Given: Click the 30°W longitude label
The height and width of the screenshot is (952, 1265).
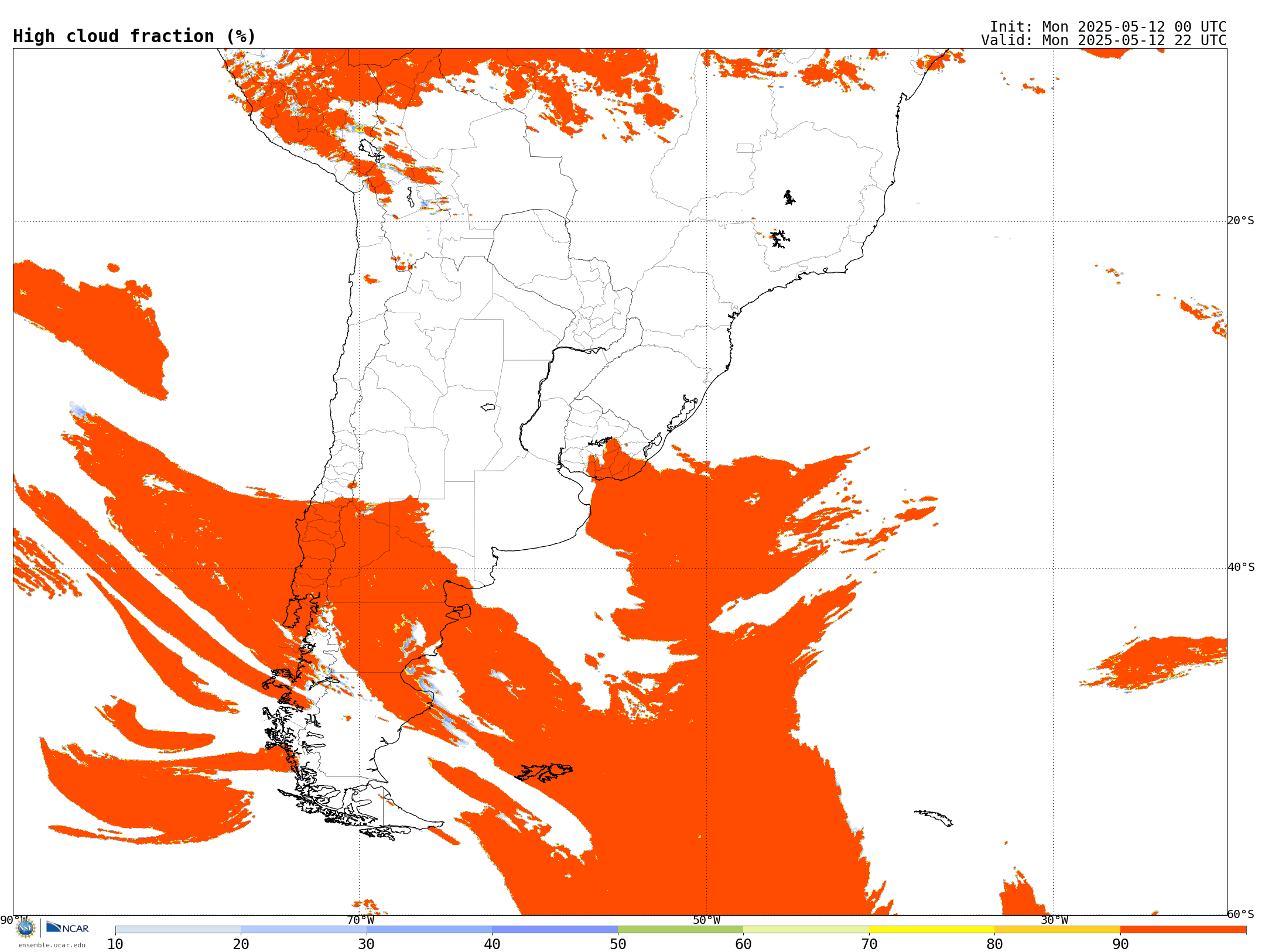Looking at the screenshot, I should click(1054, 920).
